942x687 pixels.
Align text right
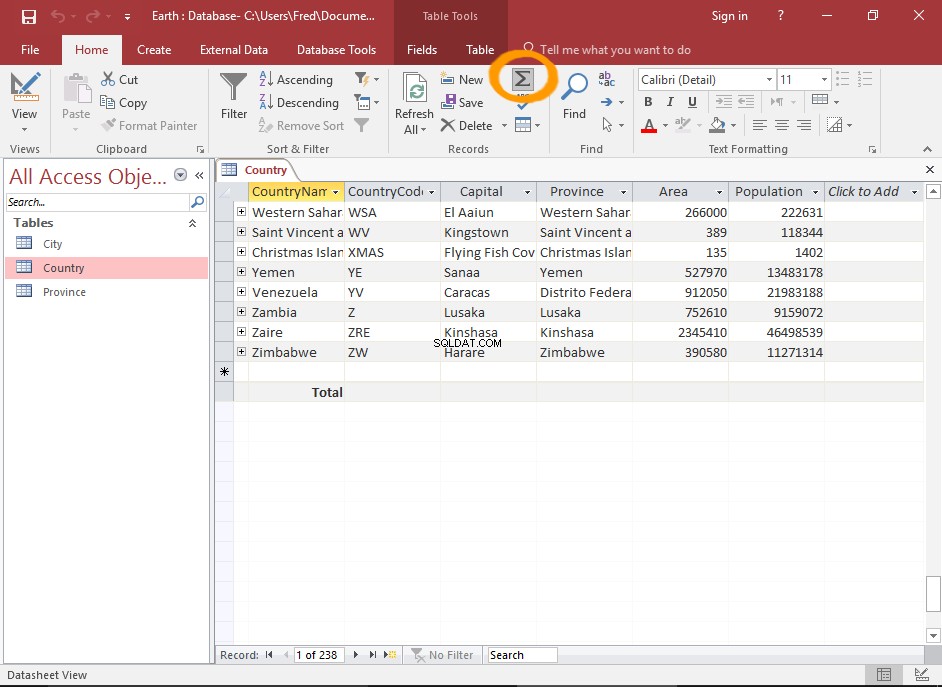pos(804,126)
